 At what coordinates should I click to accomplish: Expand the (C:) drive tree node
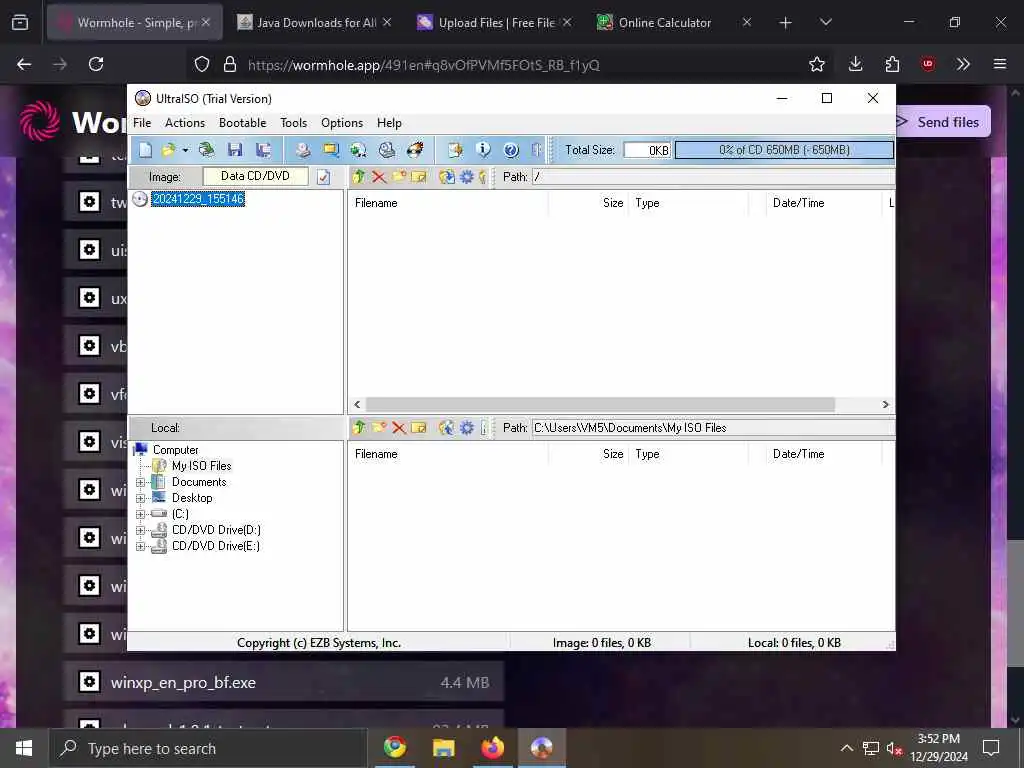point(140,515)
